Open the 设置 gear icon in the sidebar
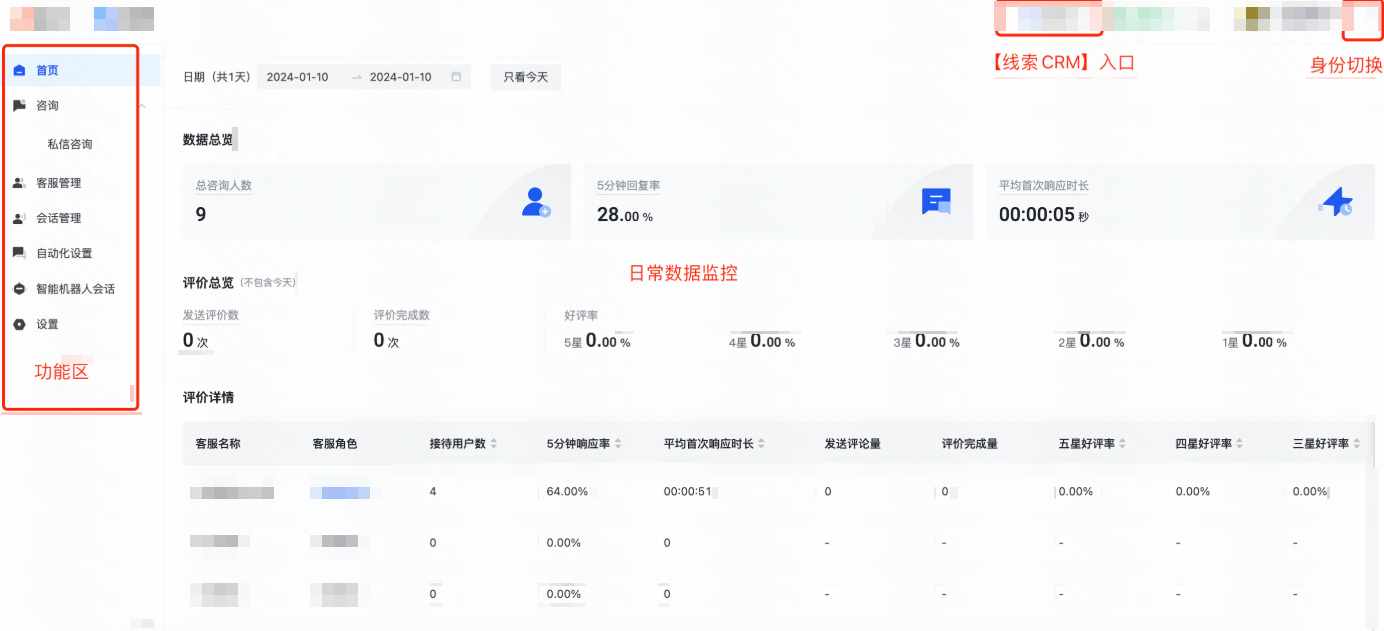Screen dimensions: 1384x631 click(20, 324)
